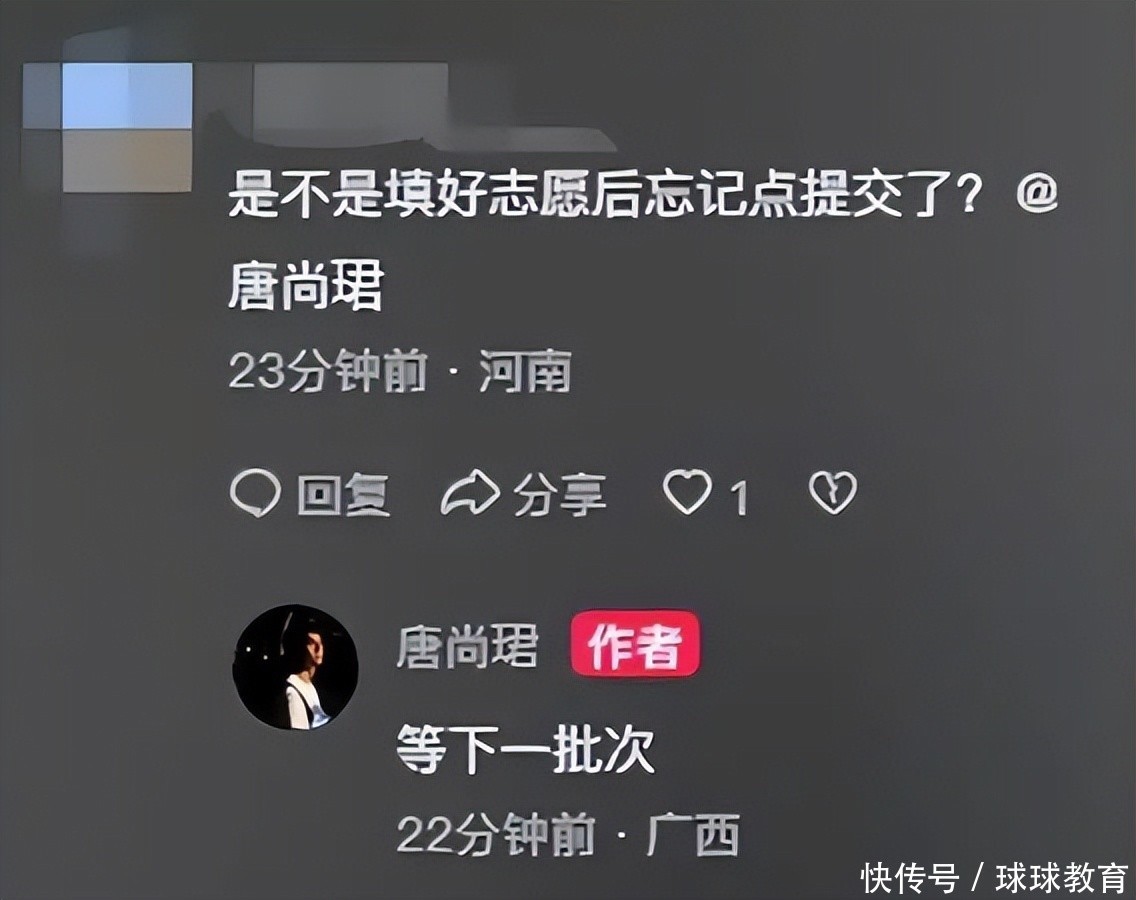Click the 河南 location tag

(525, 371)
